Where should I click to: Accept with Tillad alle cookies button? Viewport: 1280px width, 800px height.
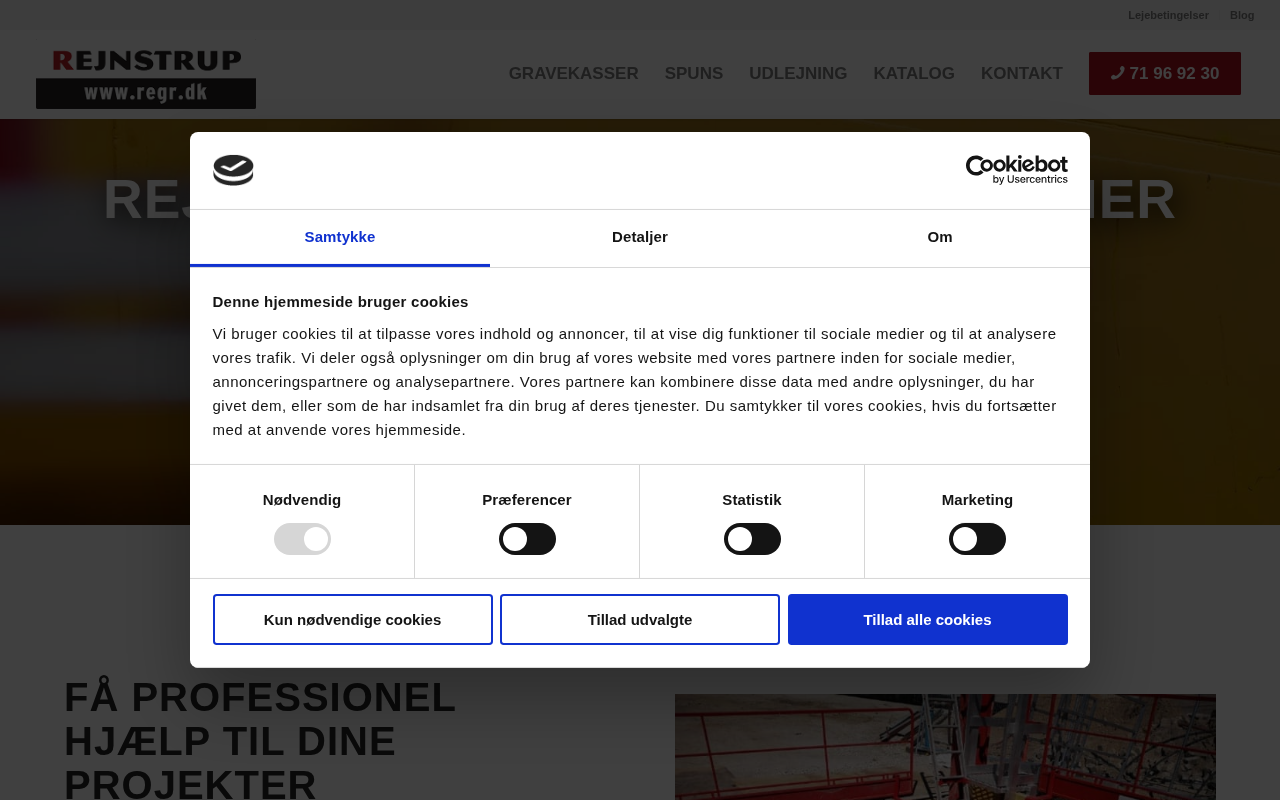(928, 619)
